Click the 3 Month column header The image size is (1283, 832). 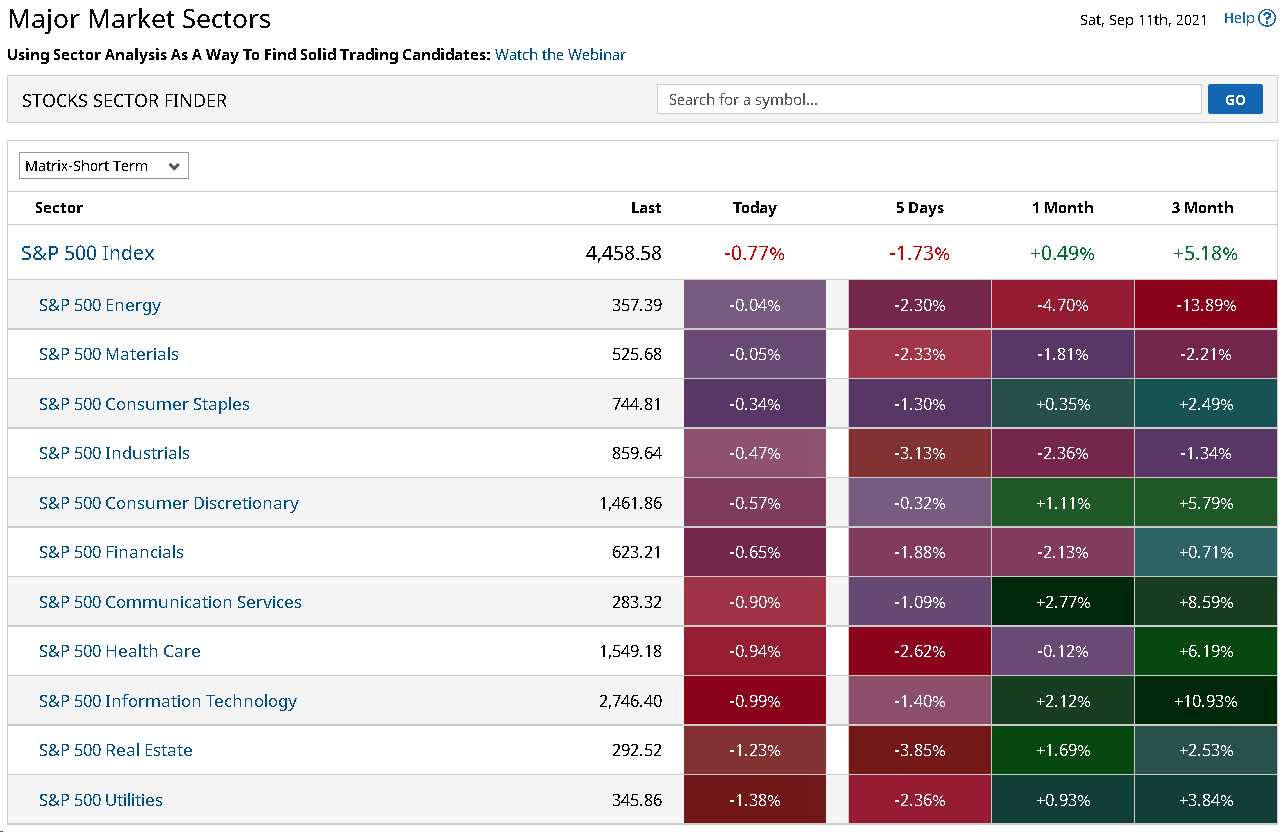click(1203, 208)
